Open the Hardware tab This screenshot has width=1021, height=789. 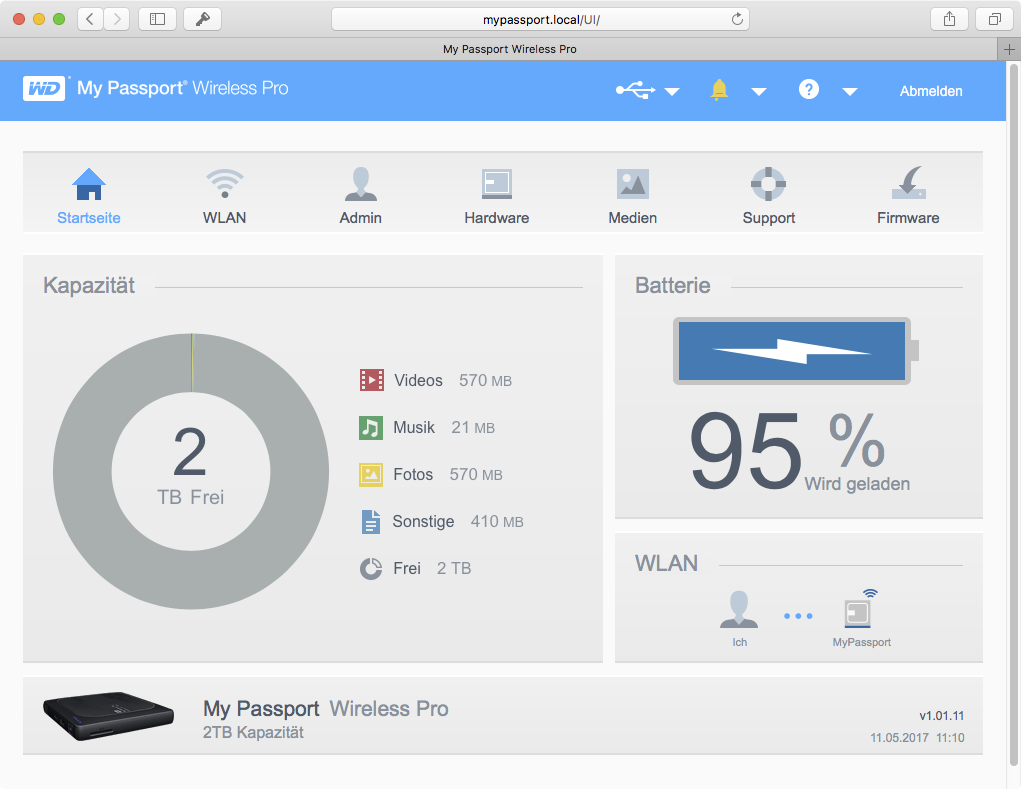(497, 196)
